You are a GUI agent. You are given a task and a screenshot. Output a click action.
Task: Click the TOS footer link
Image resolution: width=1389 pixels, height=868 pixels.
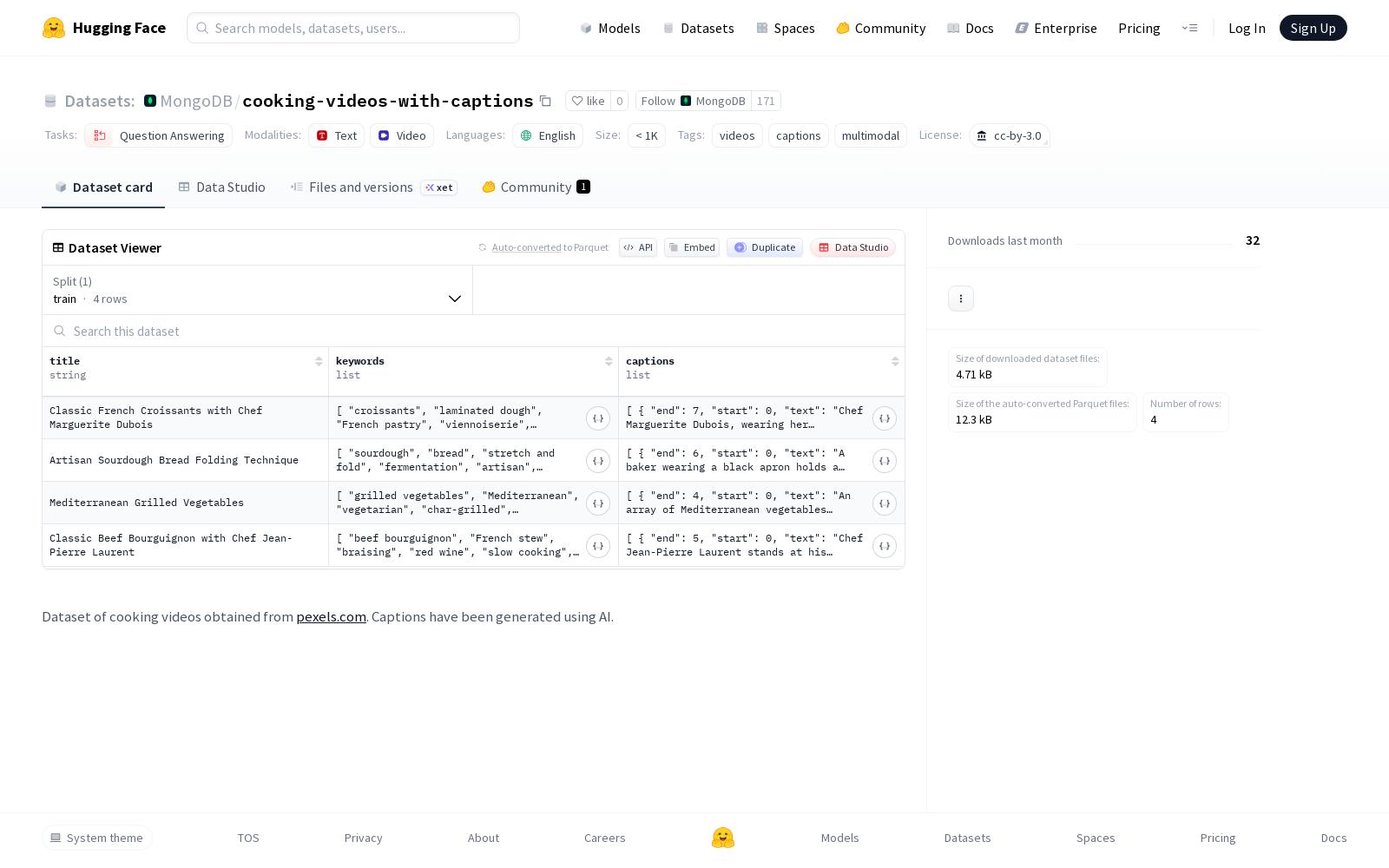click(248, 838)
